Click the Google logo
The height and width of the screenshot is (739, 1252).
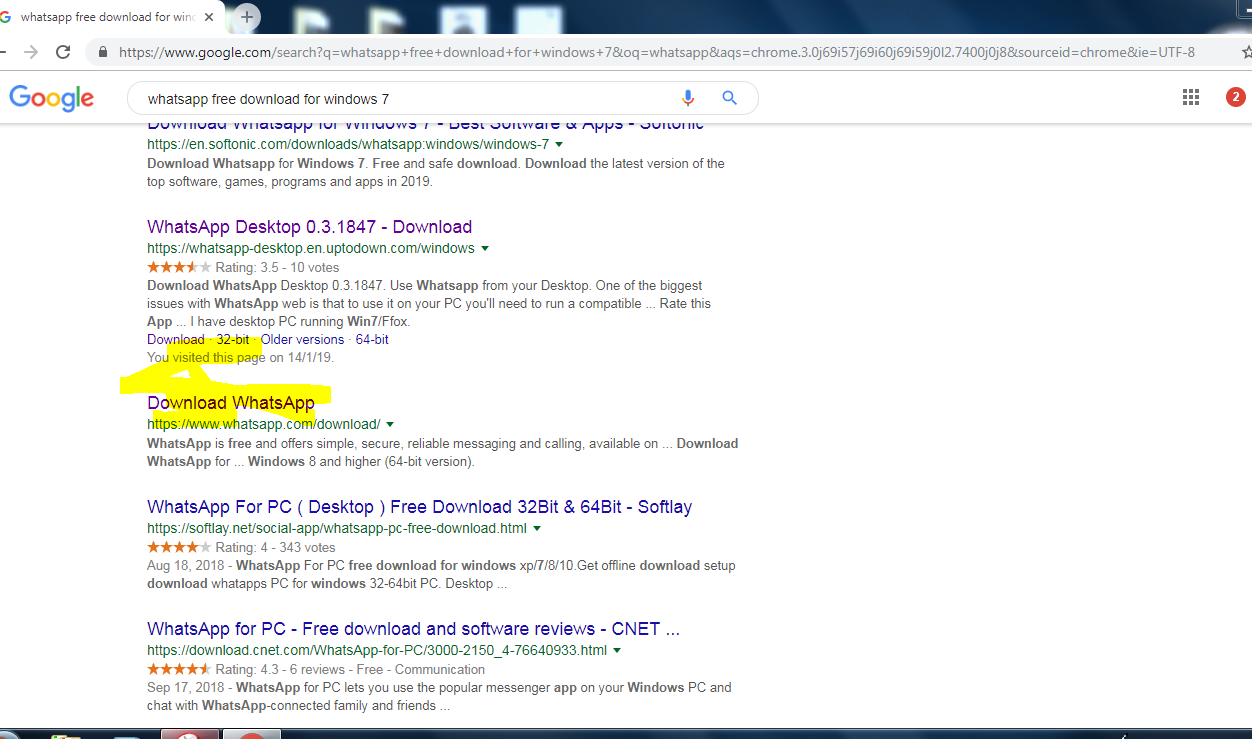(x=52, y=98)
